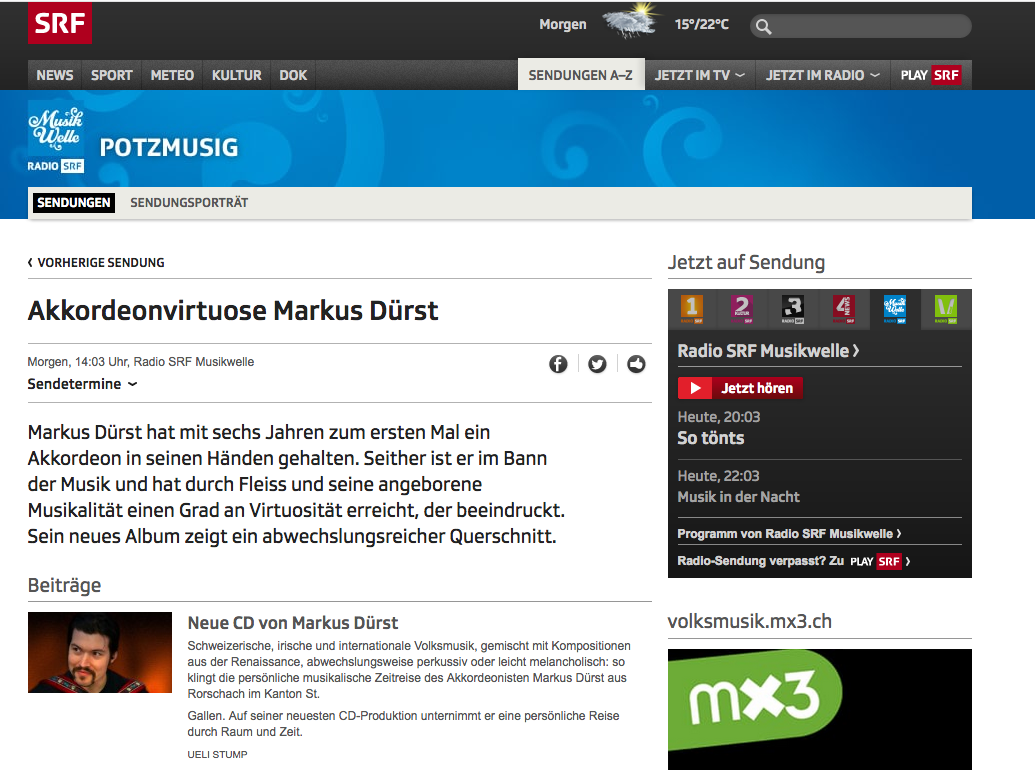The image size is (1035, 770).
Task: Click the Morgen weather label
Action: pos(562,24)
